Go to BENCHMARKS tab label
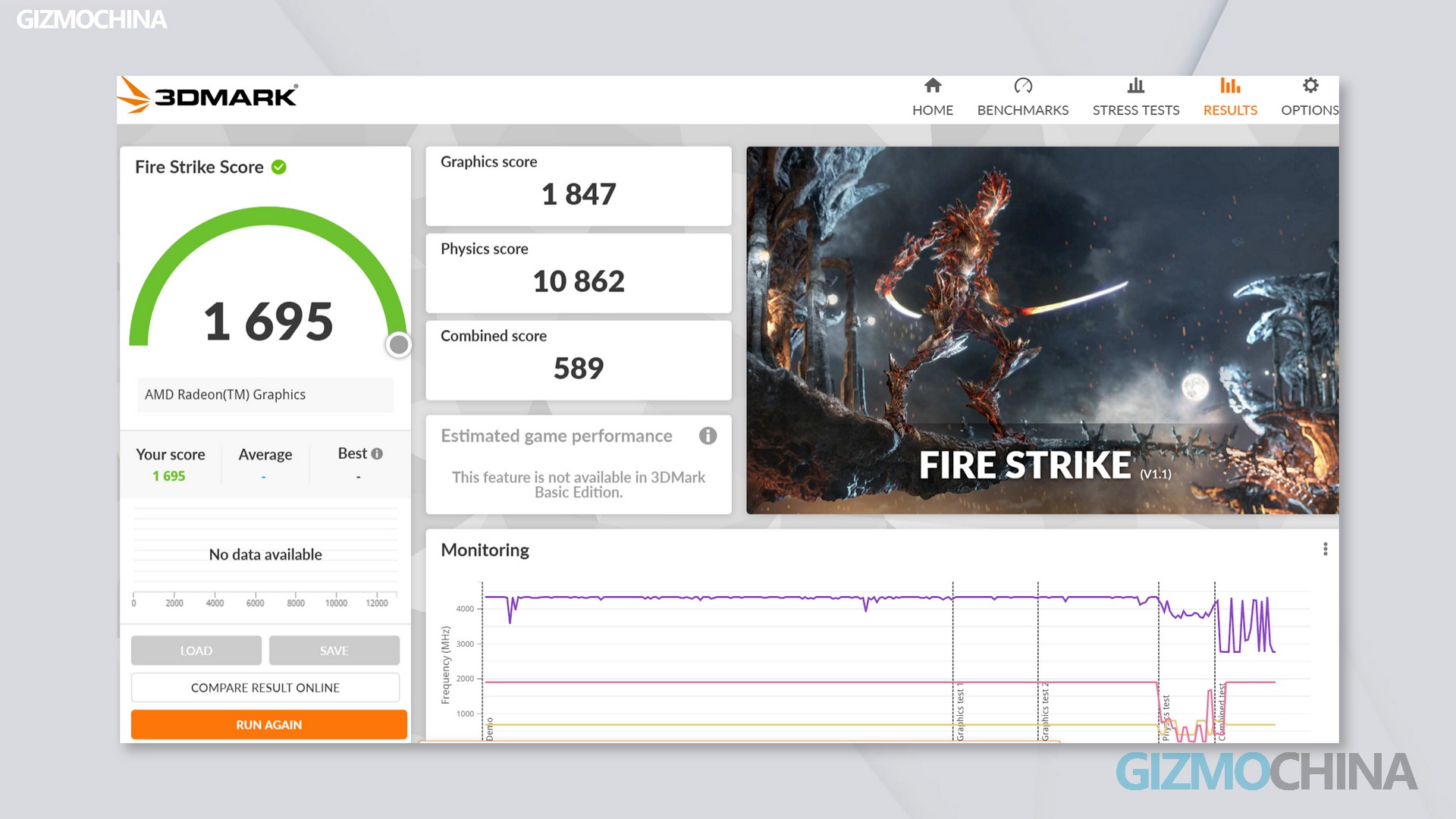 pos(1022,111)
